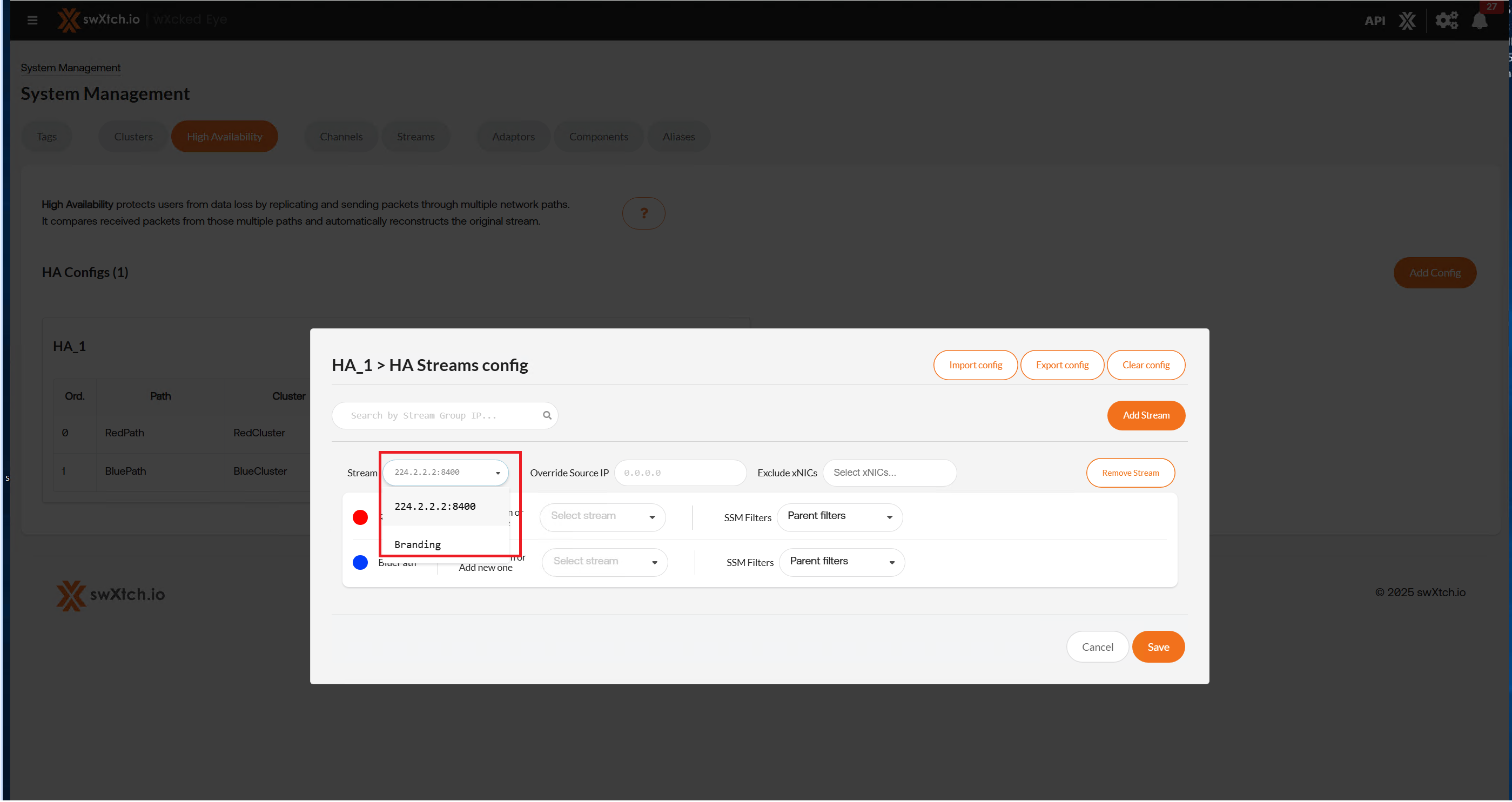Open the blue path Parent filters dropdown
Image resolution: width=1512 pixels, height=802 pixels.
click(x=841, y=563)
